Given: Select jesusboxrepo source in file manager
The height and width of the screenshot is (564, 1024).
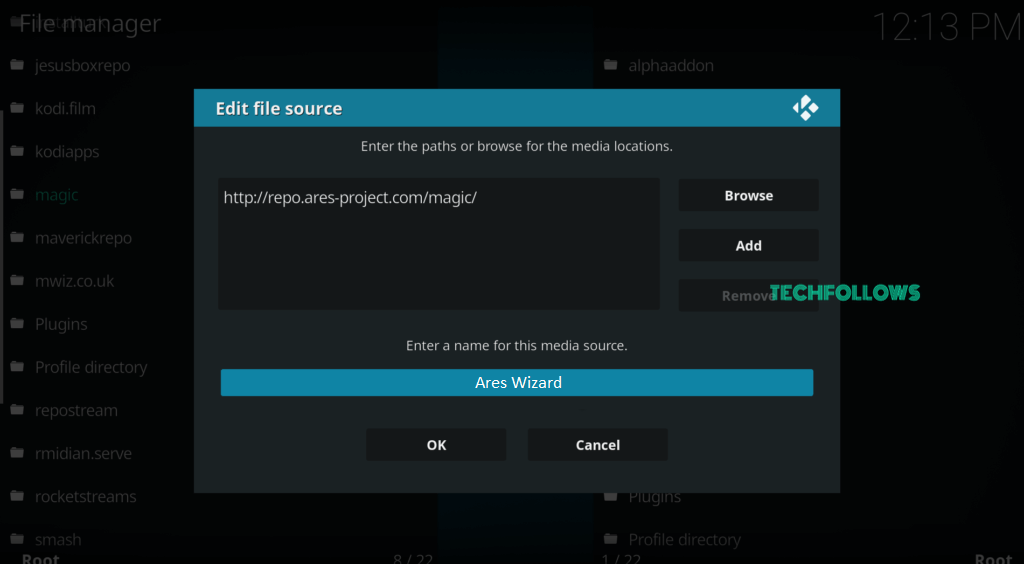Looking at the screenshot, I should pos(82,66).
